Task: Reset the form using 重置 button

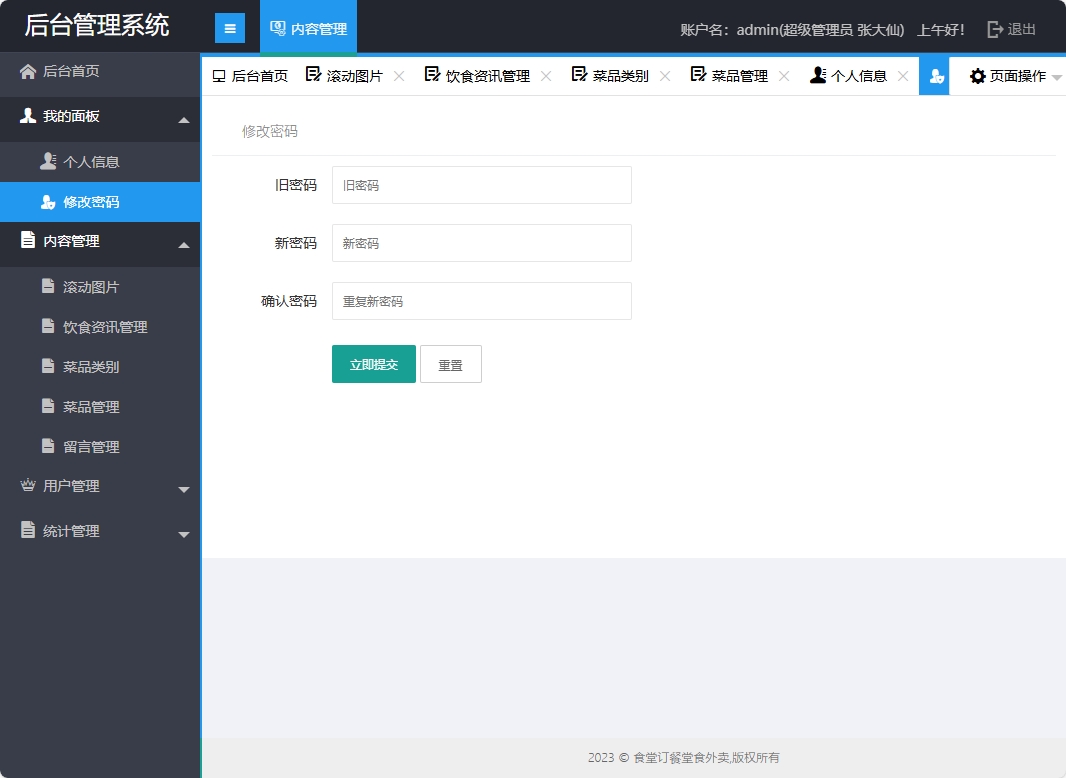Action: click(451, 364)
